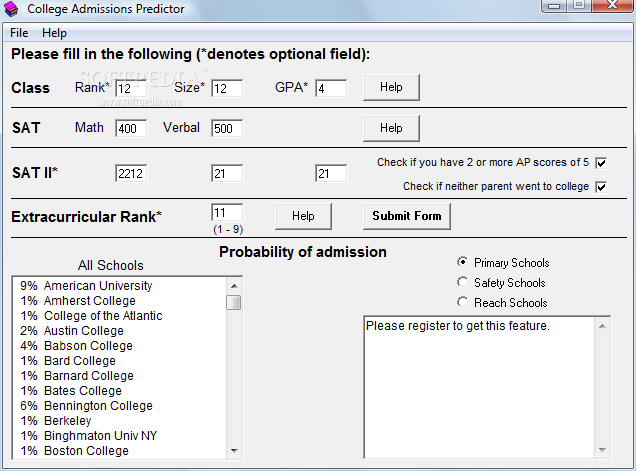Open the Help menu
Viewport: 636px width, 471px height.
(54, 33)
